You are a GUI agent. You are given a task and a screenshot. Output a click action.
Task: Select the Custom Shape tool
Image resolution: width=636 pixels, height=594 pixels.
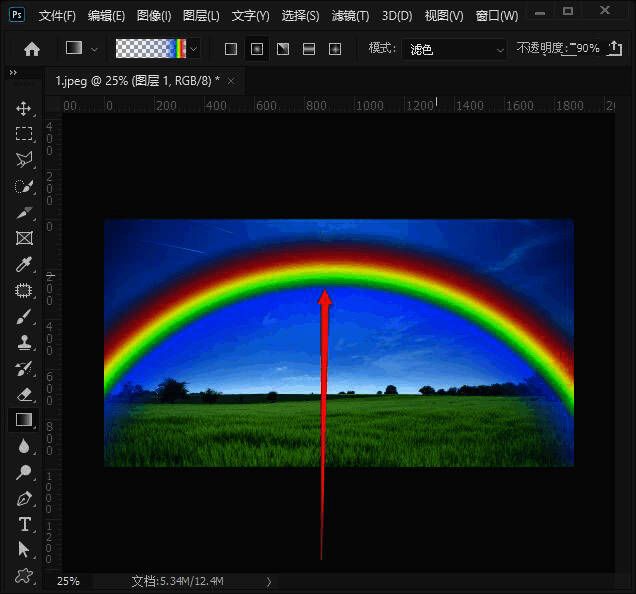(24, 576)
